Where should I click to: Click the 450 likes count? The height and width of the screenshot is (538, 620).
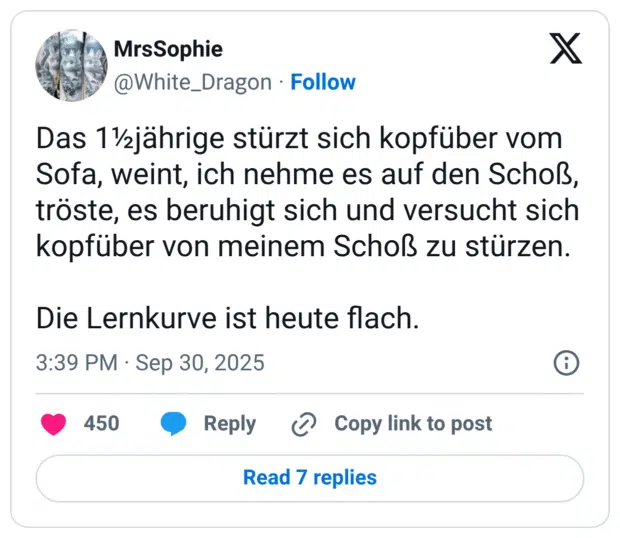point(101,423)
